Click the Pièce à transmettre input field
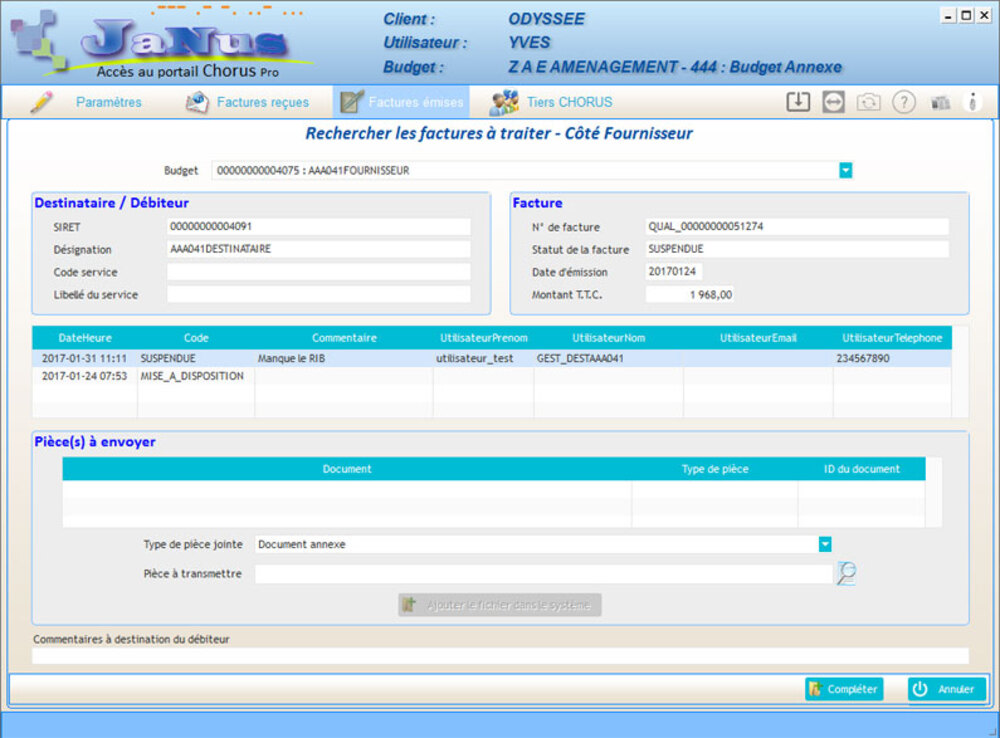The height and width of the screenshot is (738, 1000). point(543,574)
